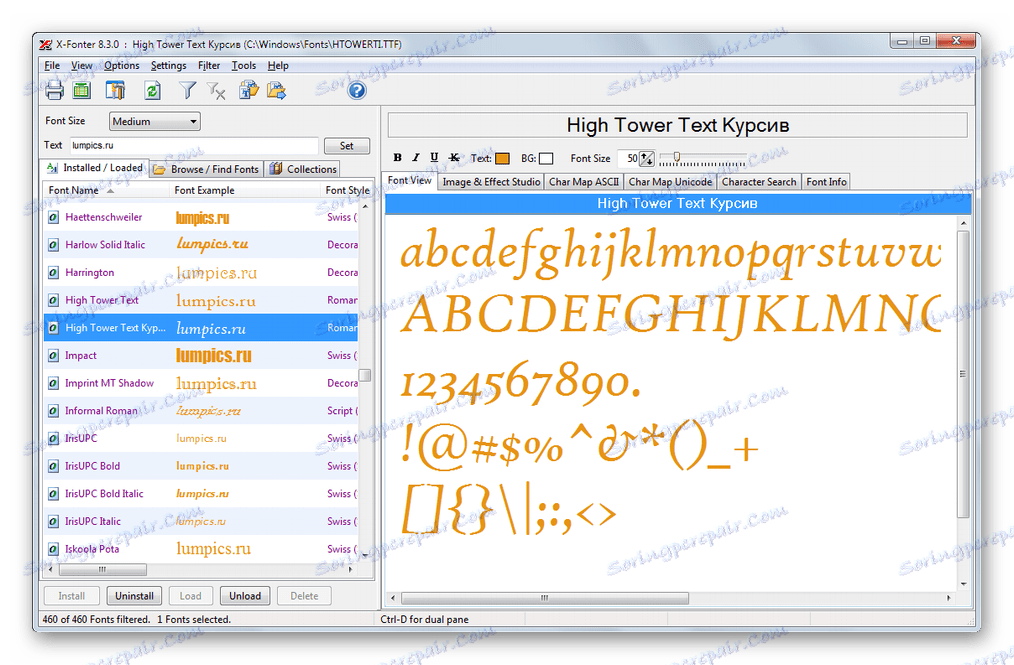Switch to Collections tab
The height and width of the screenshot is (665, 1014).
point(303,169)
